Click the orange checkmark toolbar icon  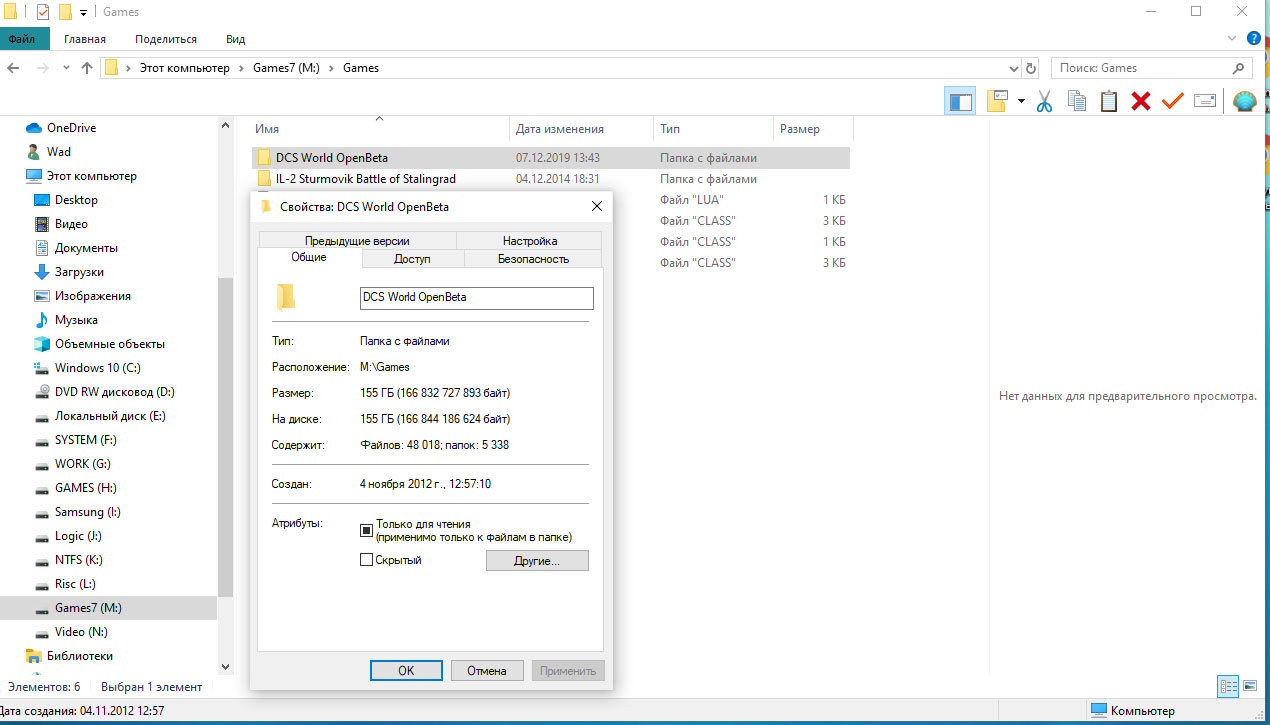point(1173,101)
